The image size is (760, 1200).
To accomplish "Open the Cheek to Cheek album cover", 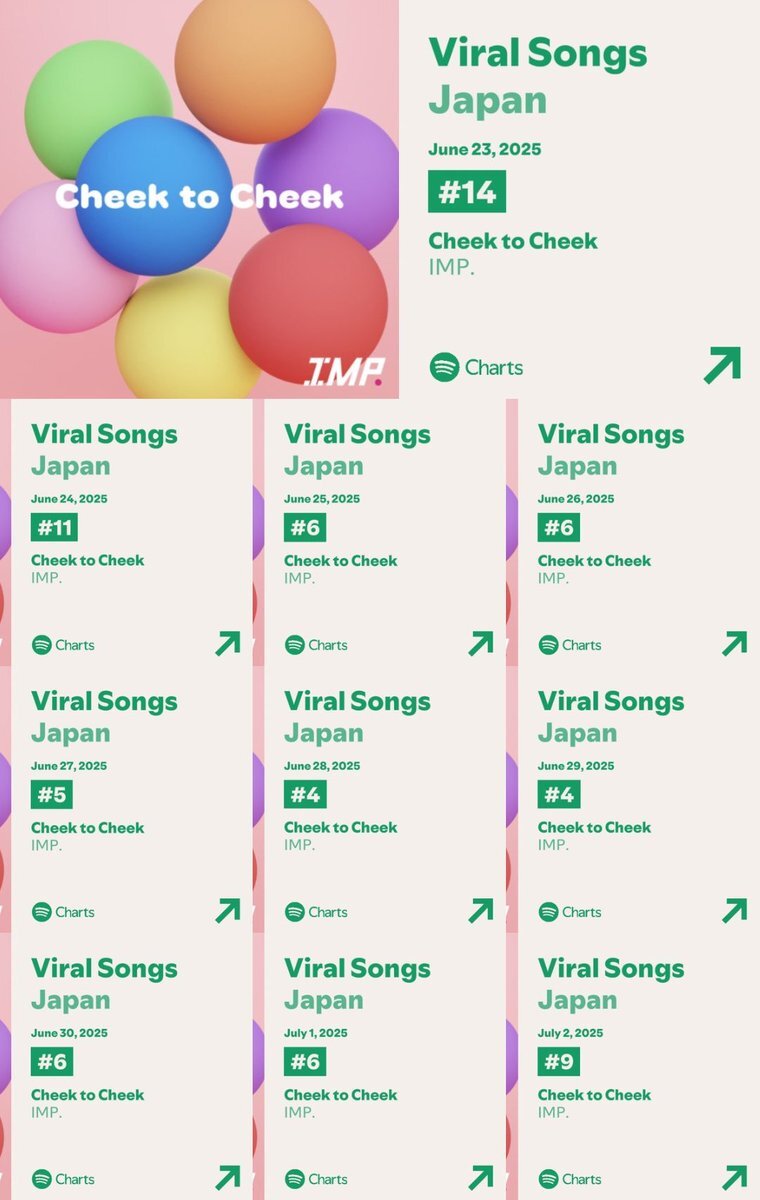I will click(x=199, y=199).
